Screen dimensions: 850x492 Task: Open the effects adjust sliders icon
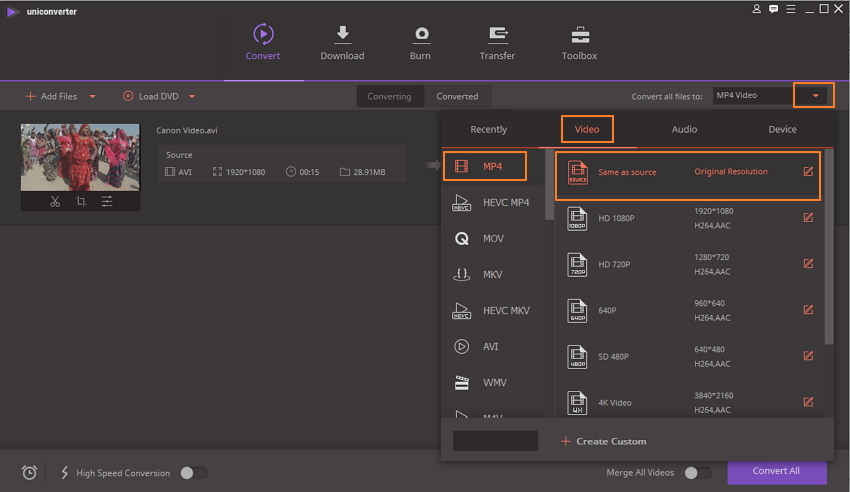[107, 202]
